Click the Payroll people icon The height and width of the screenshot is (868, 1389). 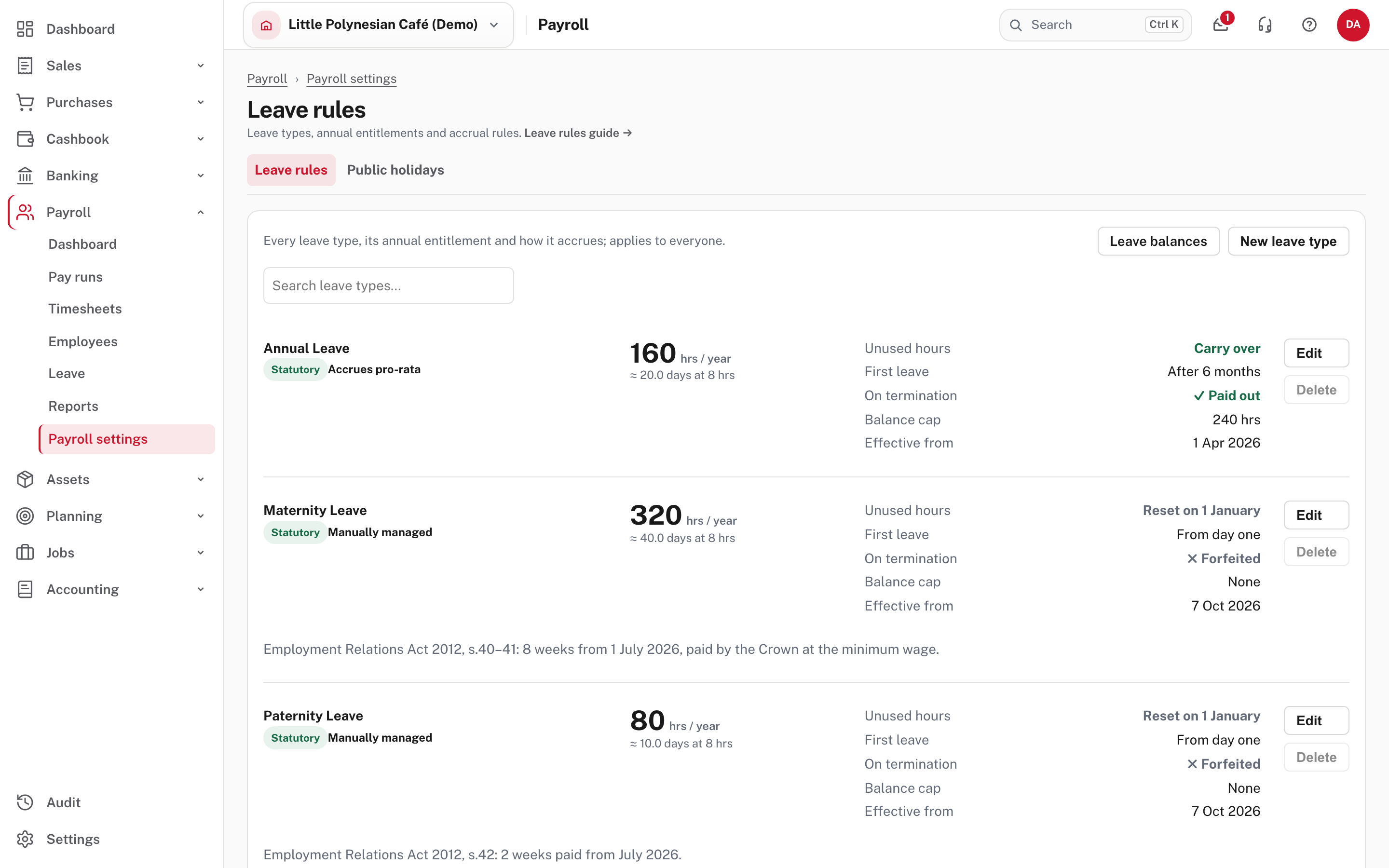[x=25, y=212]
